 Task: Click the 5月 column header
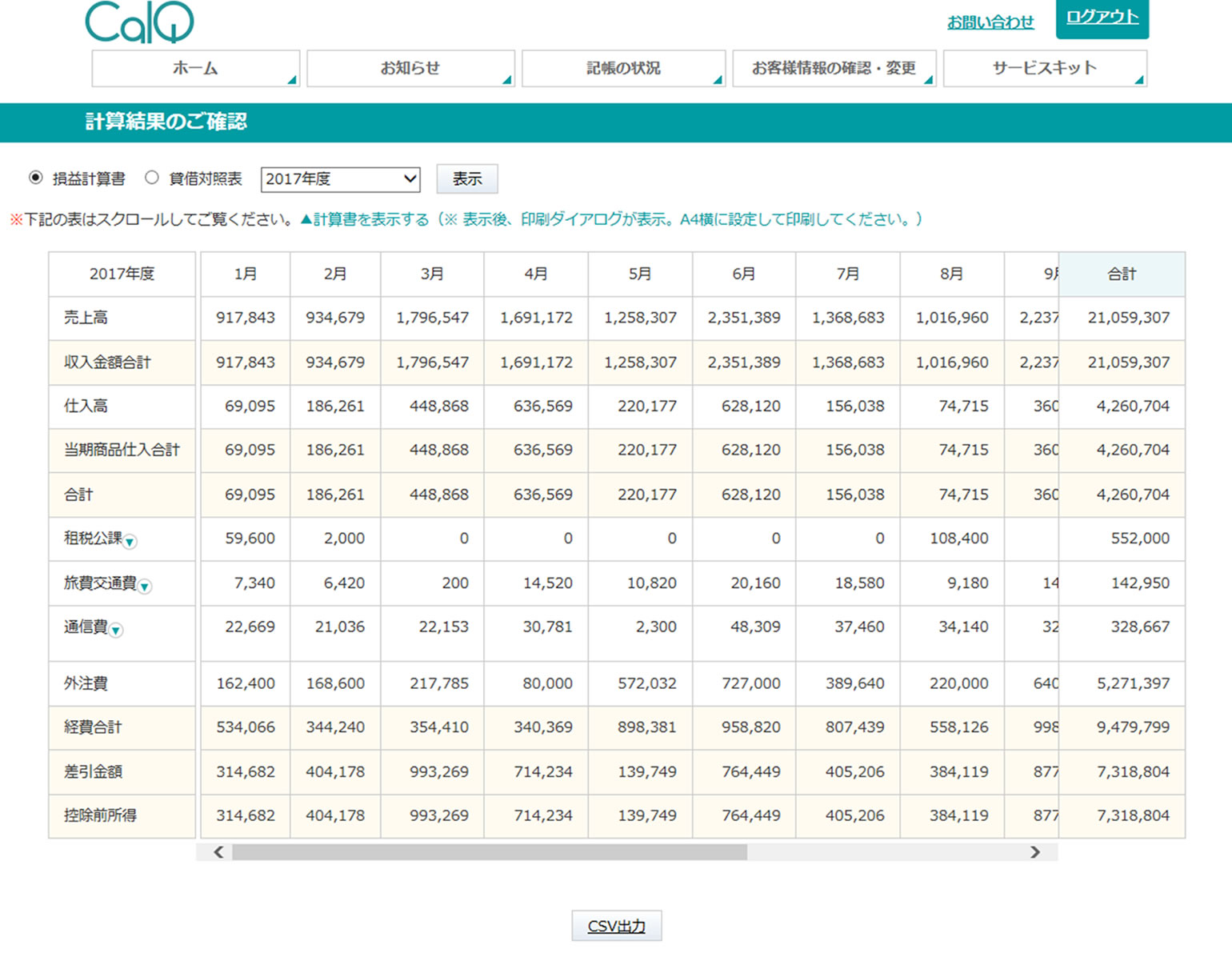tap(640, 274)
